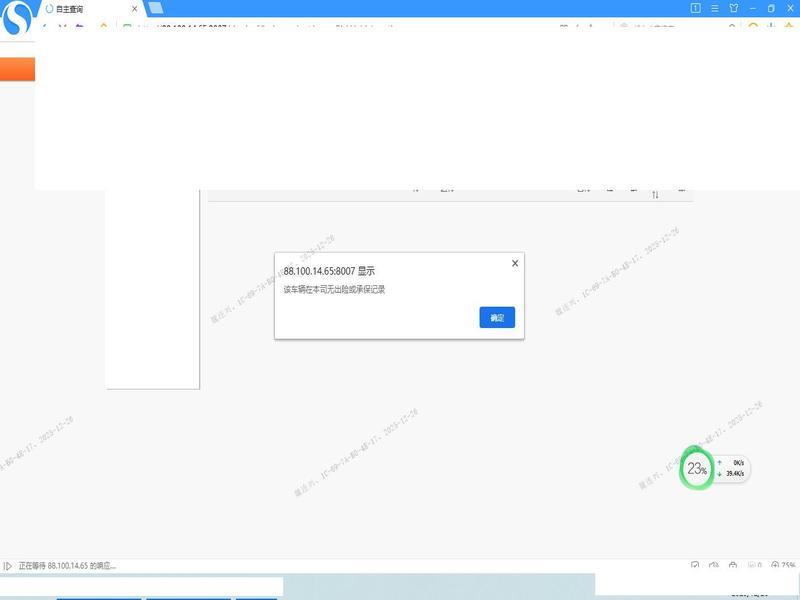Open the skin shirt icon in title bar

[733, 8]
